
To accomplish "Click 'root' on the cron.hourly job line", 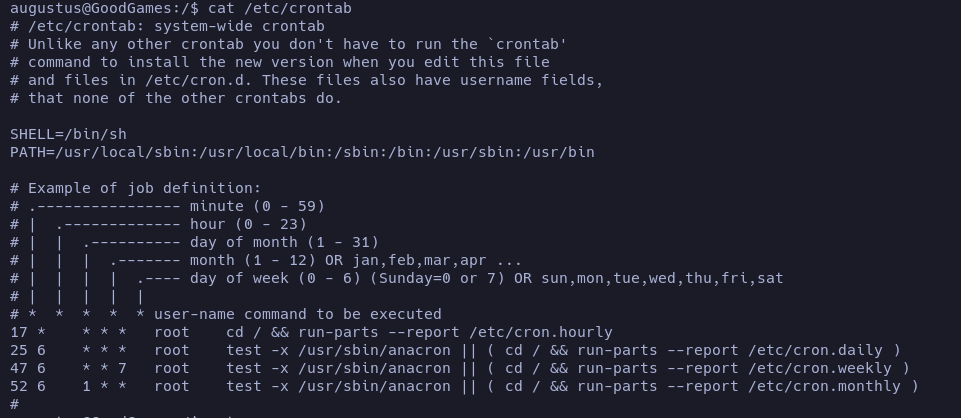I will click(x=171, y=332).
